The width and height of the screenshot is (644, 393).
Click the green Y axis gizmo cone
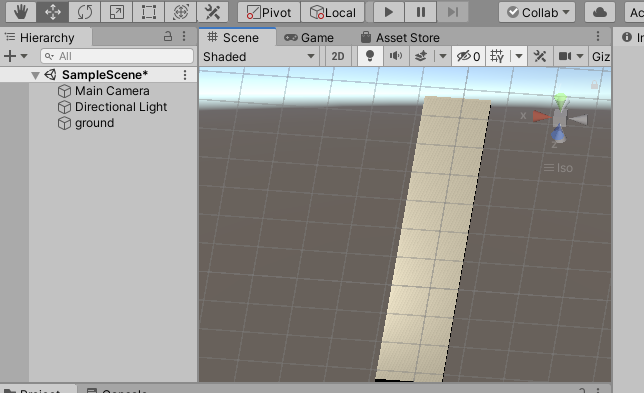click(x=561, y=101)
